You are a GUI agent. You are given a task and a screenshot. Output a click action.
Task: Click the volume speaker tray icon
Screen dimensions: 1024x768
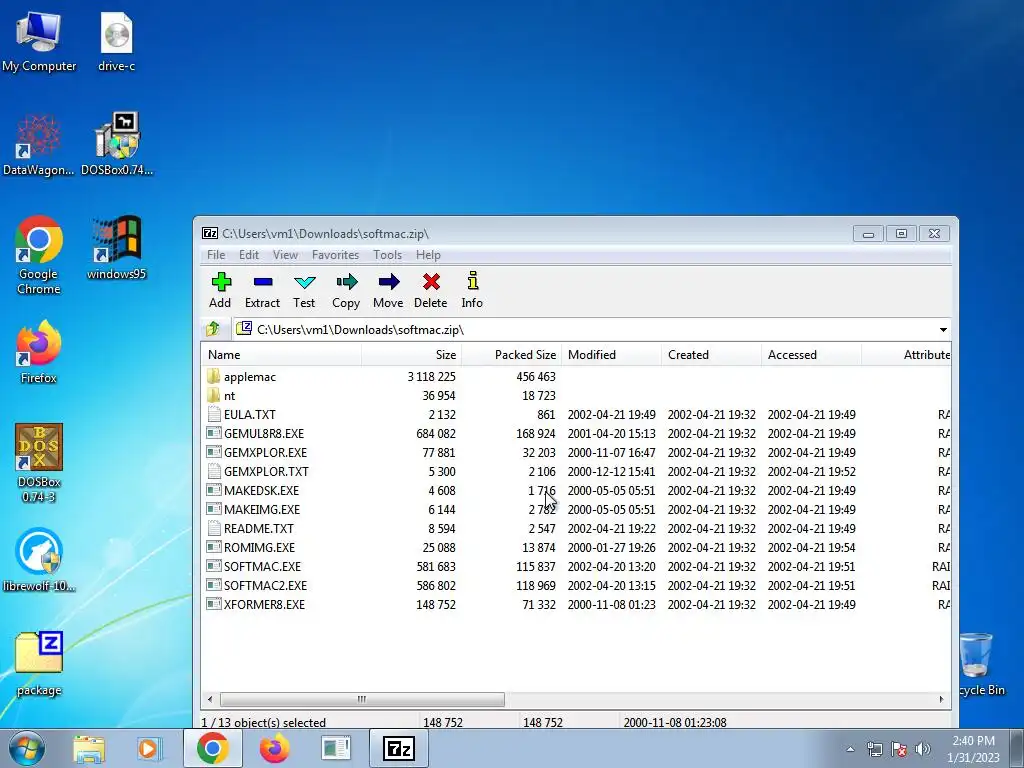(x=923, y=749)
